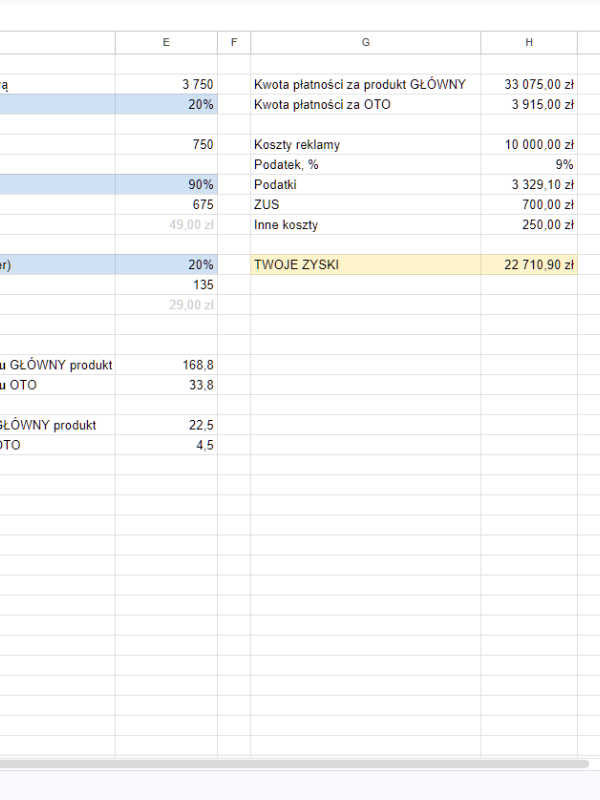Click the column G header
This screenshot has width=600, height=800.
[365, 42]
